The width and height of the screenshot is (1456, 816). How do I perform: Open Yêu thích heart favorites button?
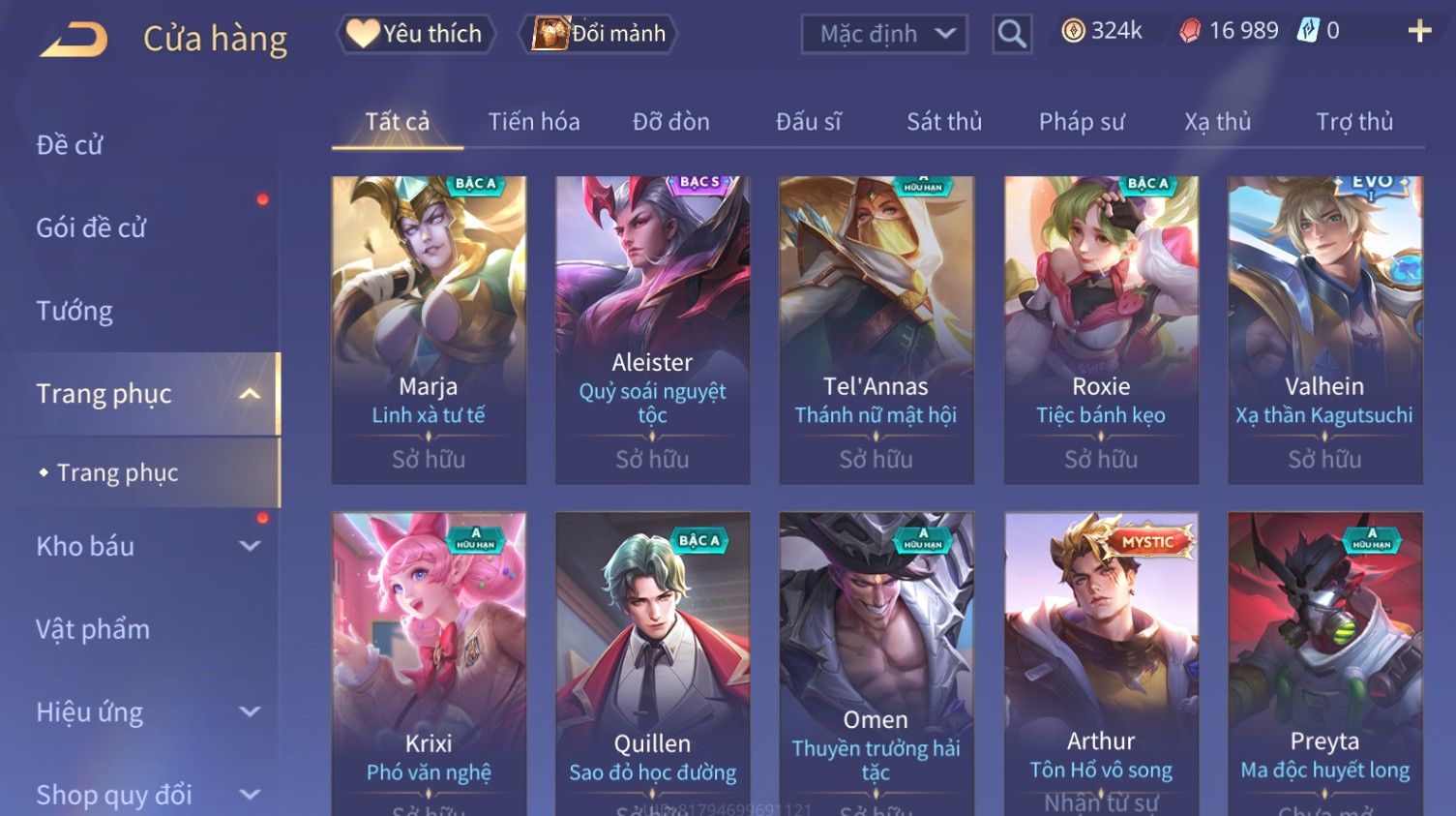point(416,34)
